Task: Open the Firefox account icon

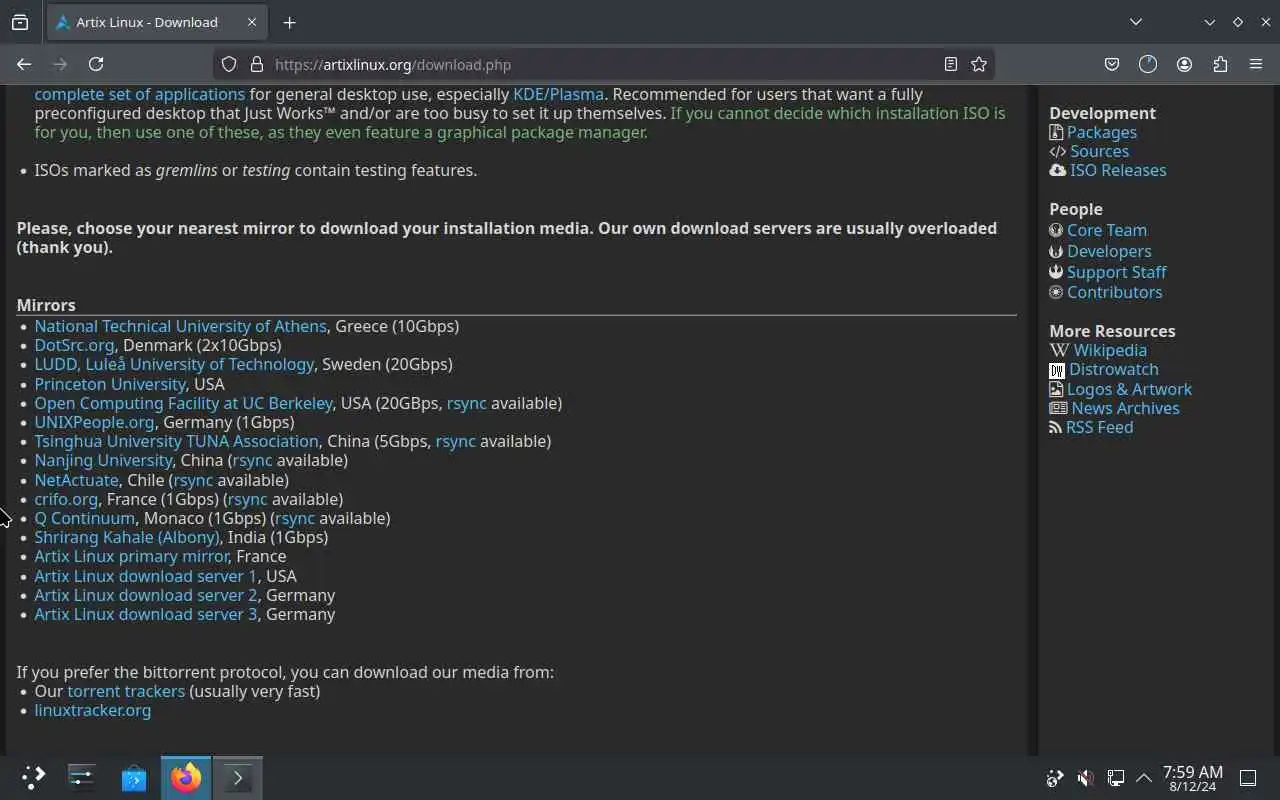Action: point(1184,64)
